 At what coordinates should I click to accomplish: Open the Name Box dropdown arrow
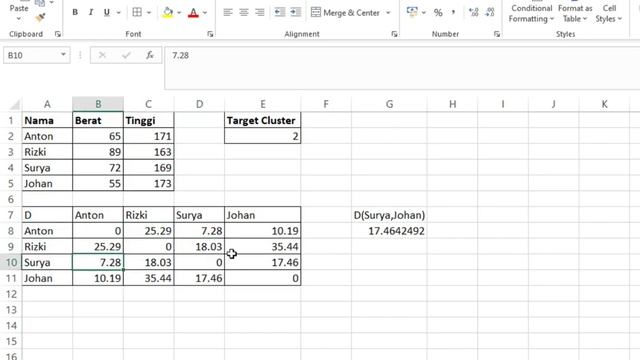click(x=63, y=55)
